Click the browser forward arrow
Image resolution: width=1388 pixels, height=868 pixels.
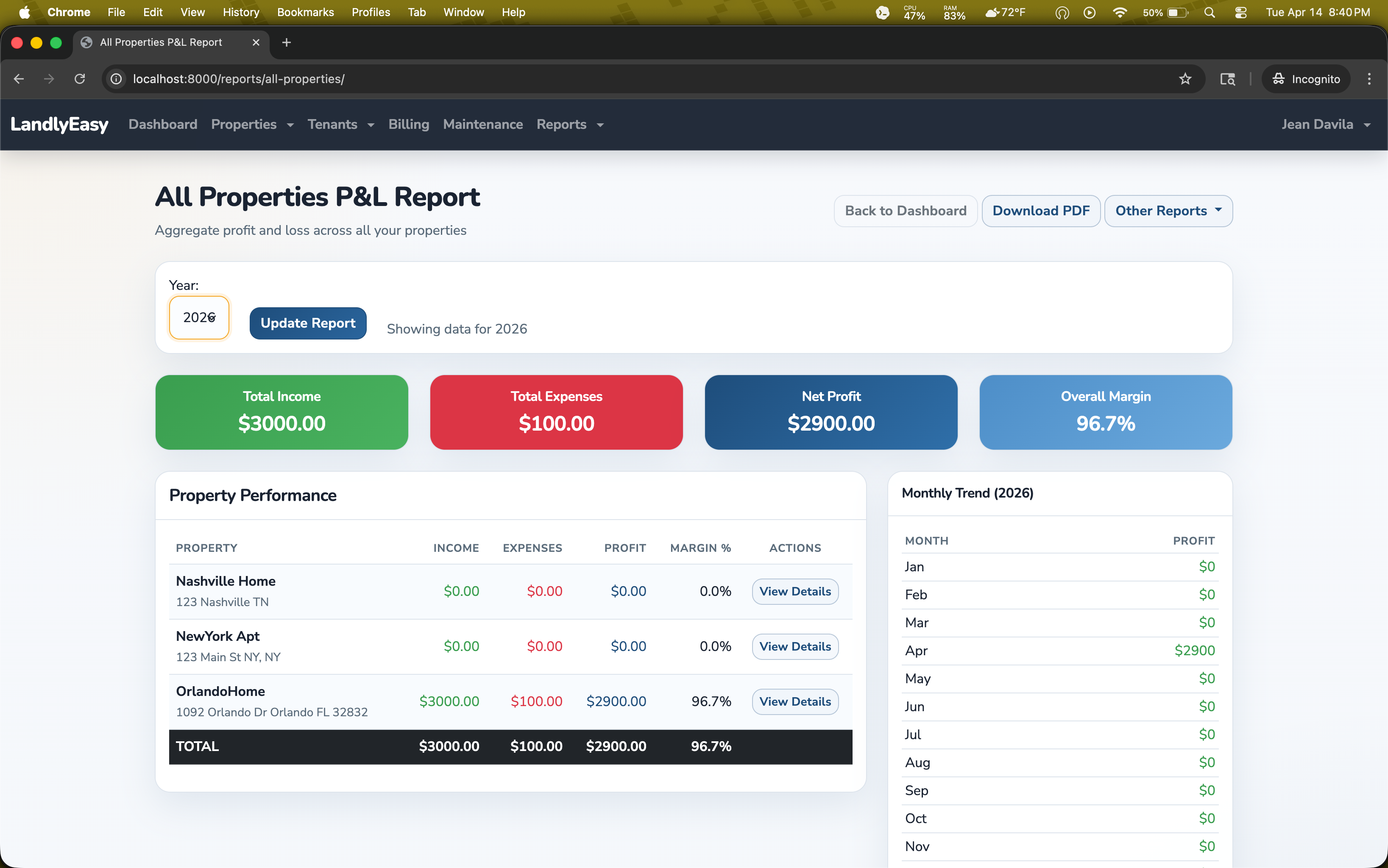tap(49, 79)
